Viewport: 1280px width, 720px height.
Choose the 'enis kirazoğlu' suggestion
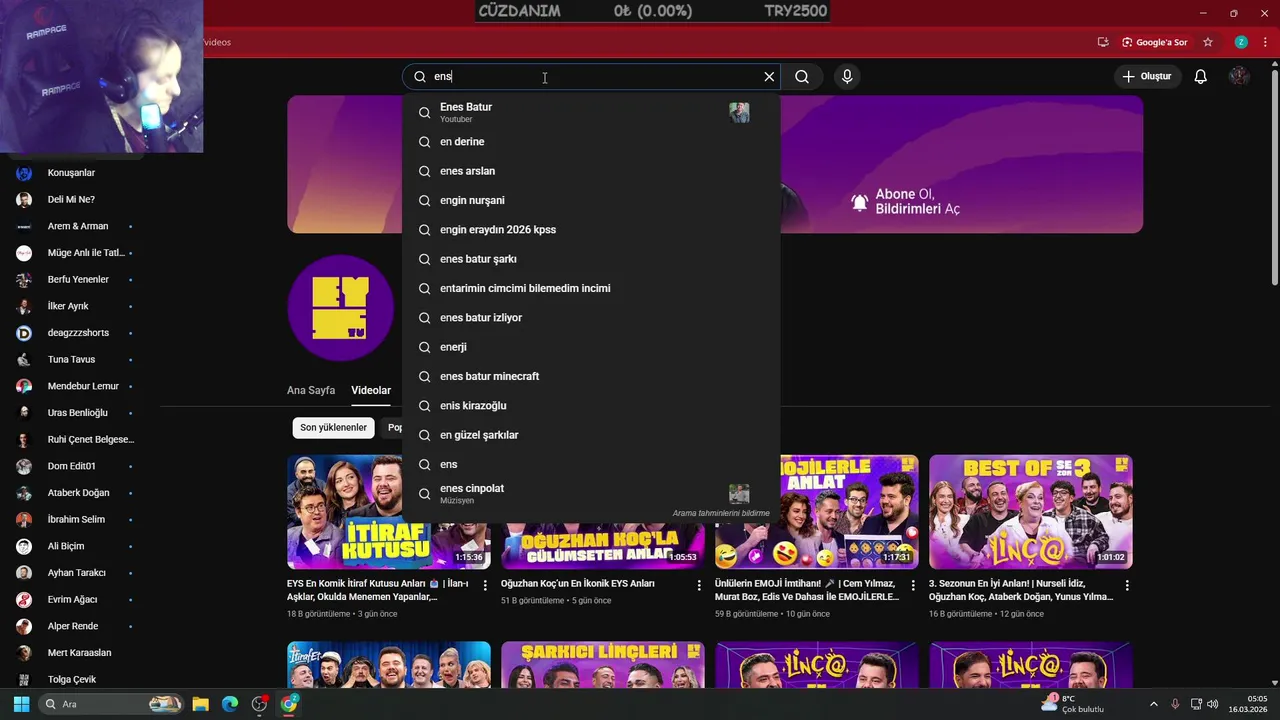(591, 406)
